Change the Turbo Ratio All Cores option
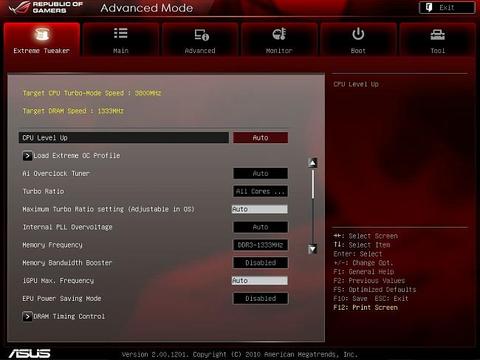480x360 pixels. click(x=260, y=191)
